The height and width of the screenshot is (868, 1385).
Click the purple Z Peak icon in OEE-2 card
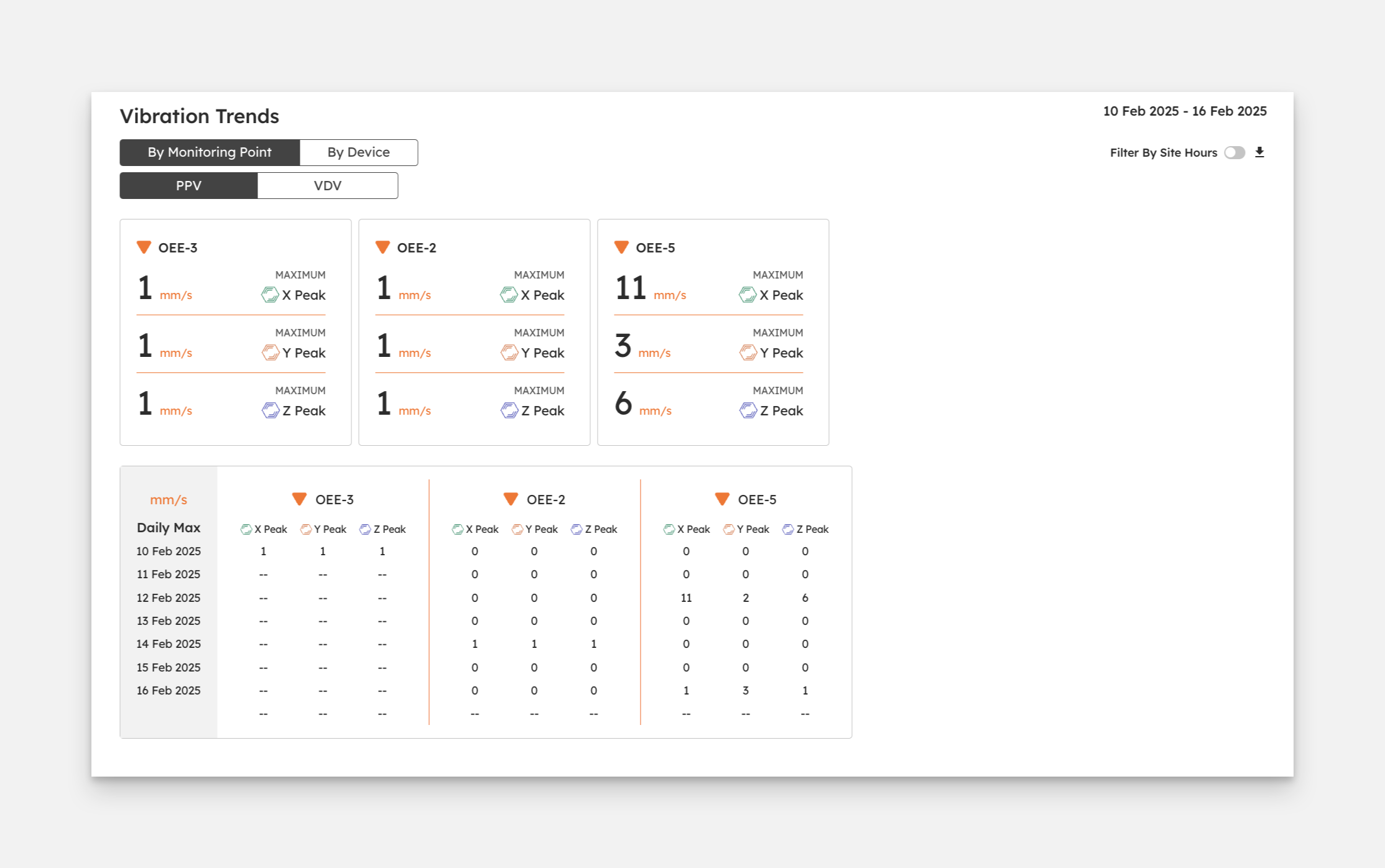pos(509,410)
